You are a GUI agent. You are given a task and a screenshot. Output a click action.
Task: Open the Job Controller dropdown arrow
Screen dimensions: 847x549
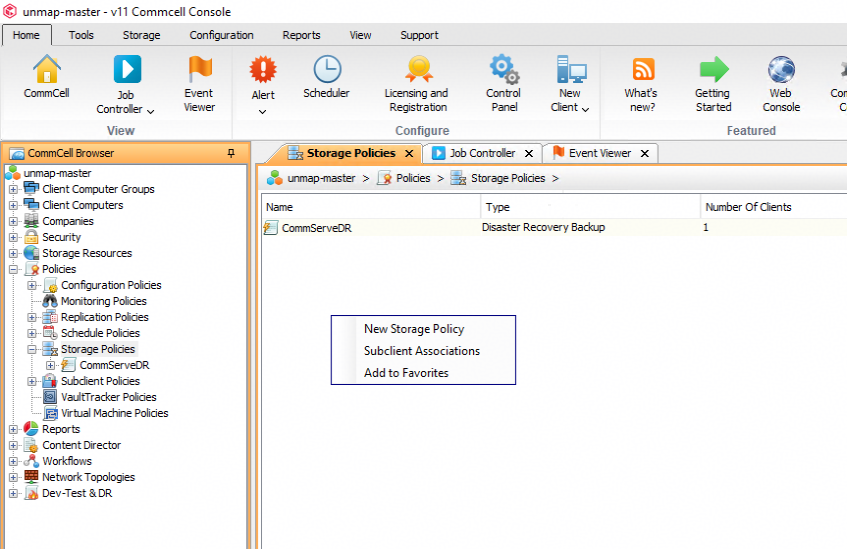coord(151,111)
